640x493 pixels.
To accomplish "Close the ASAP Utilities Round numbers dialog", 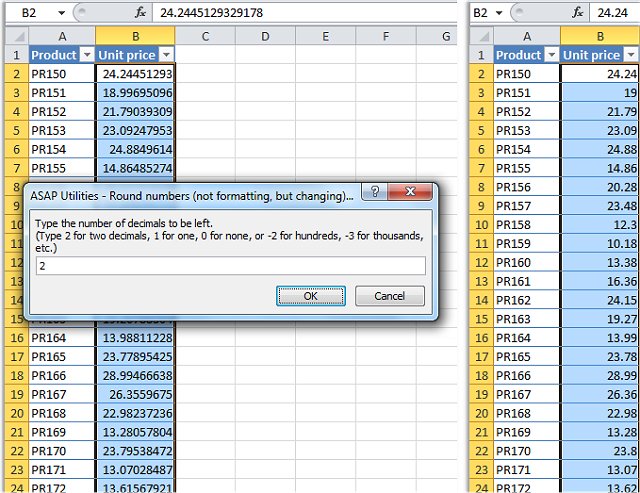I will point(410,191).
